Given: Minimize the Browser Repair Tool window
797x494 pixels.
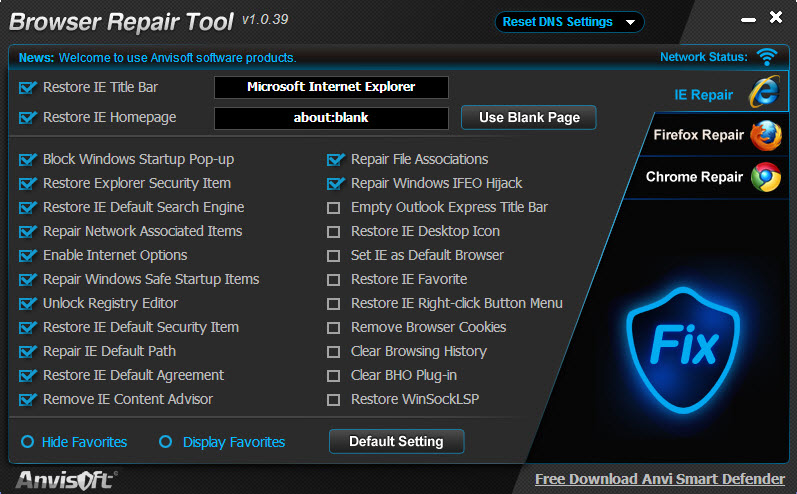Looking at the screenshot, I should 748,20.
